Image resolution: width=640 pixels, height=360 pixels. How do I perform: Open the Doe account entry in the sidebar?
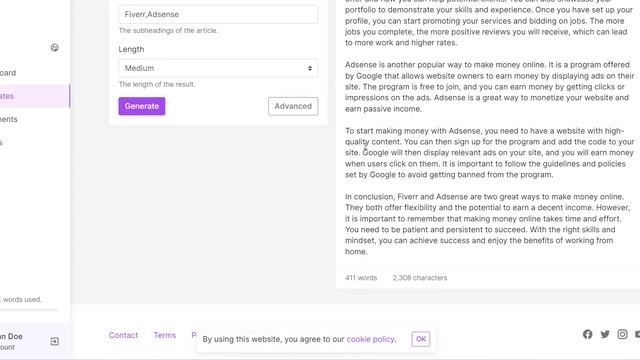click(11, 341)
